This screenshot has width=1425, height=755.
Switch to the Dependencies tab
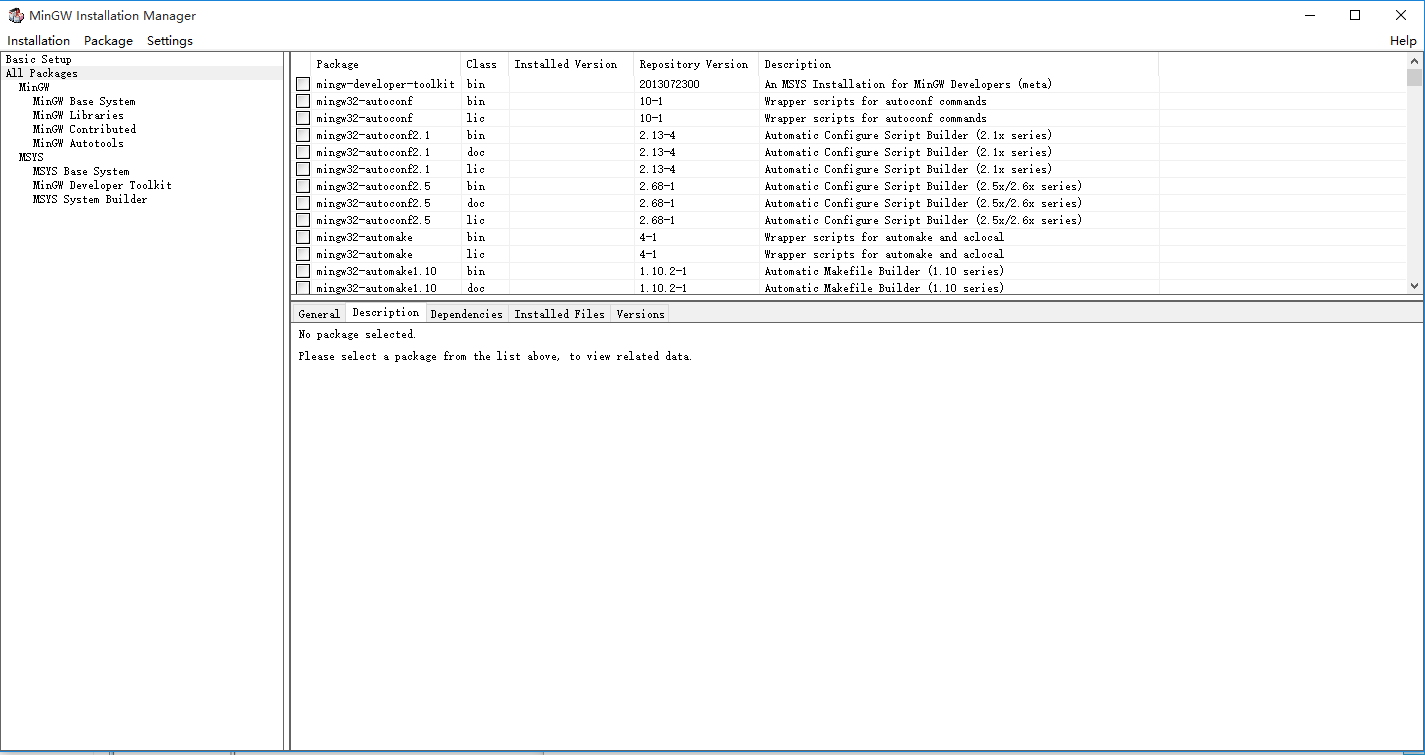coord(466,313)
